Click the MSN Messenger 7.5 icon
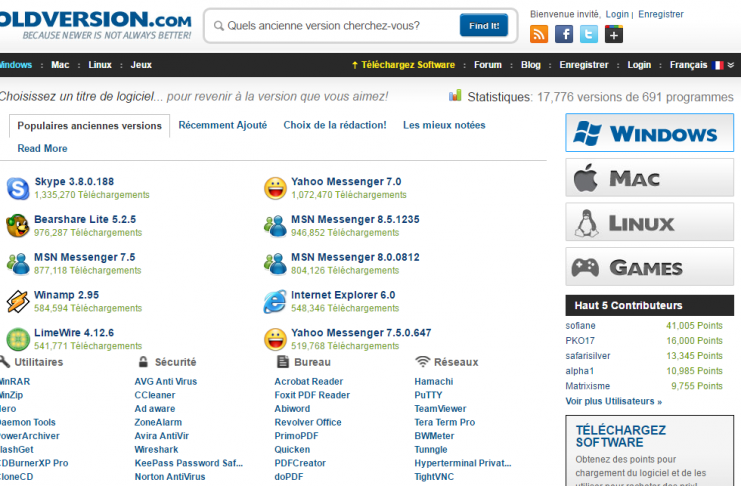The image size is (741, 486). click(x=18, y=264)
